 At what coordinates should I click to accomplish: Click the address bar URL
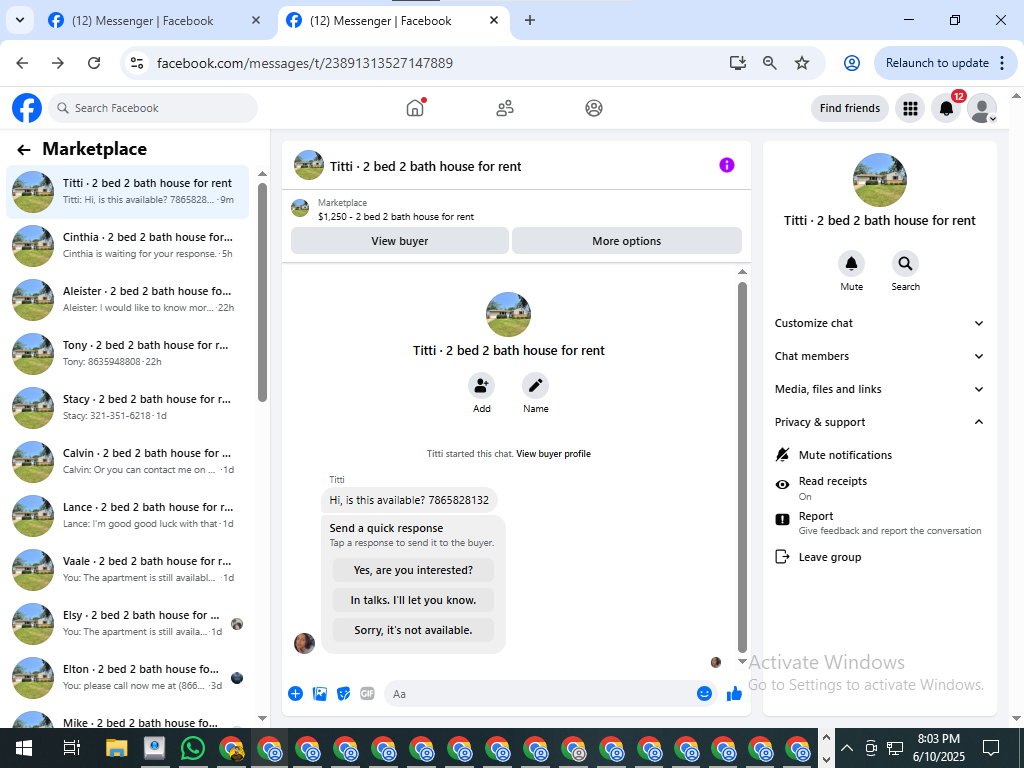[305, 63]
